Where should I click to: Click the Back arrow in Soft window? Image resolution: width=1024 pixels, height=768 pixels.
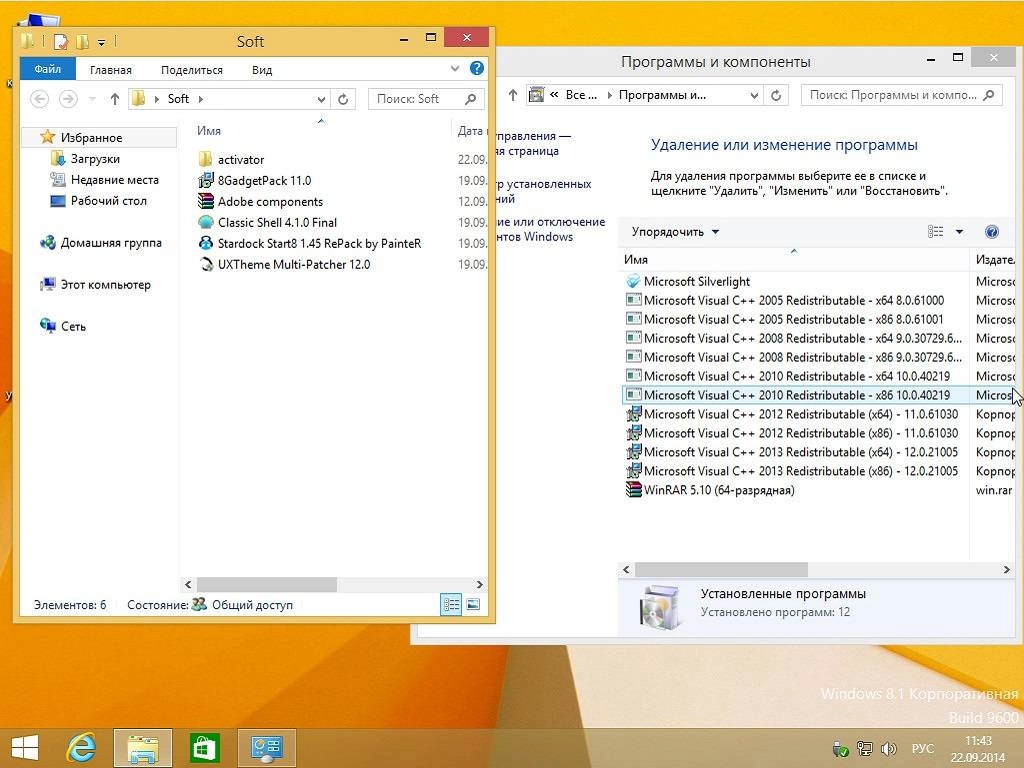(39, 99)
